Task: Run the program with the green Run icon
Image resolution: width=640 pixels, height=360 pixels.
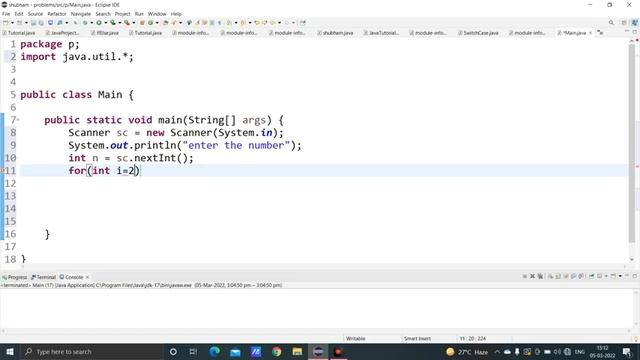Action: click(99, 23)
